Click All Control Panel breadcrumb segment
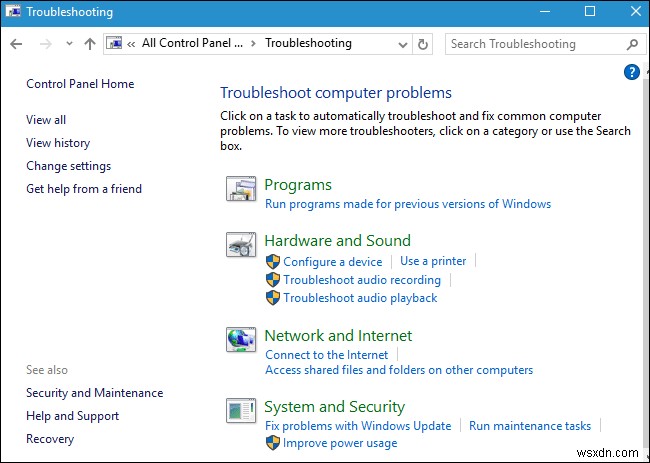The image size is (650, 463). 193,43
